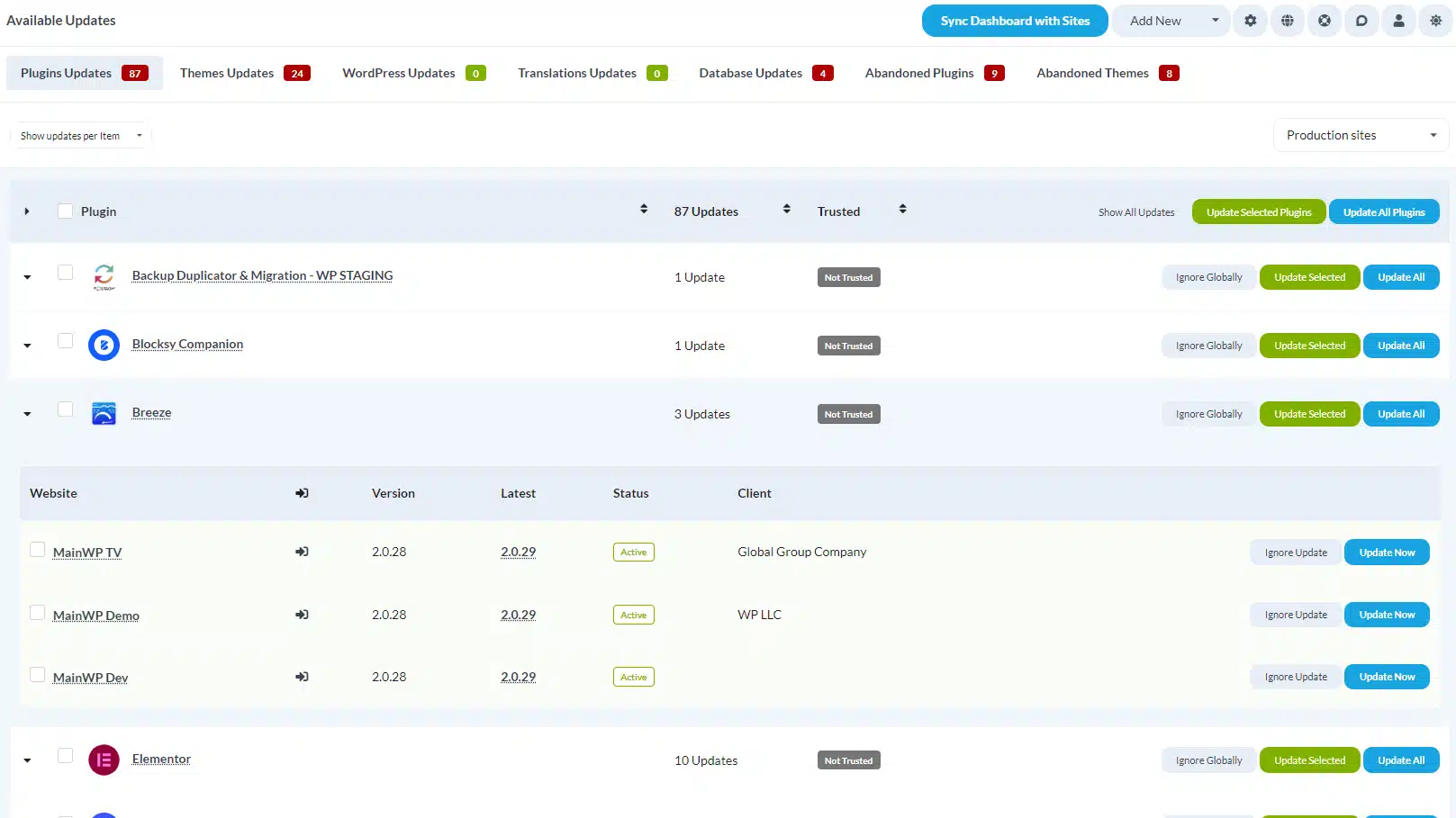Click the globe icon in header
1456x818 pixels.
tap(1287, 21)
